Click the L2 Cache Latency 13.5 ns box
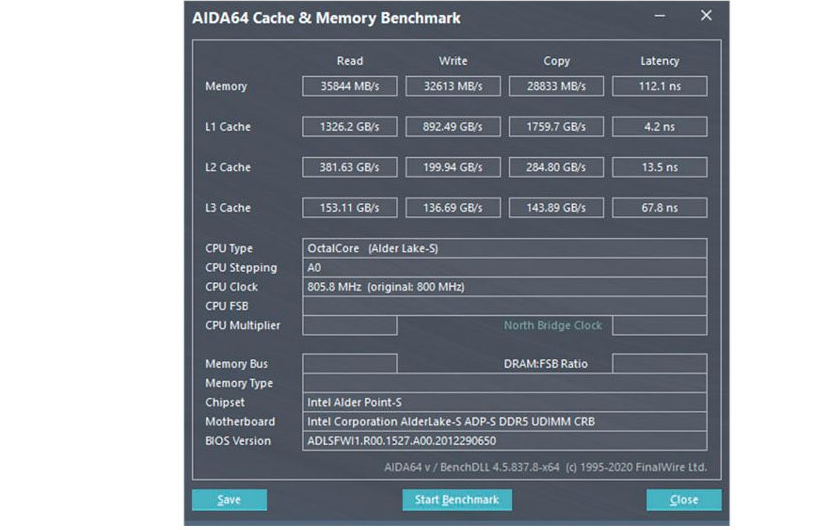The width and height of the screenshot is (826, 530). [x=659, y=167]
